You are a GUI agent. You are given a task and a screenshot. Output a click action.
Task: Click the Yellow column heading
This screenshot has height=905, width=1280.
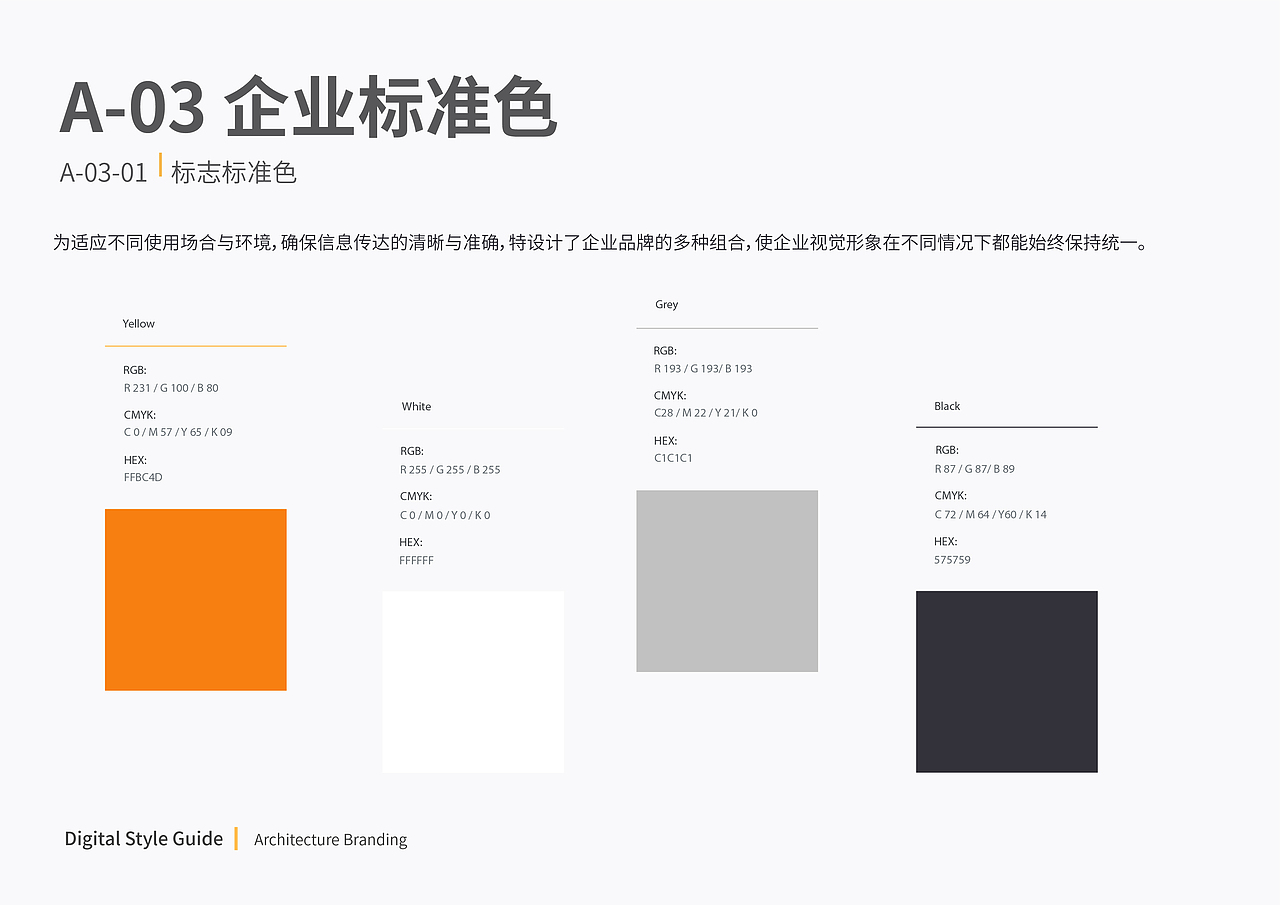pos(138,323)
